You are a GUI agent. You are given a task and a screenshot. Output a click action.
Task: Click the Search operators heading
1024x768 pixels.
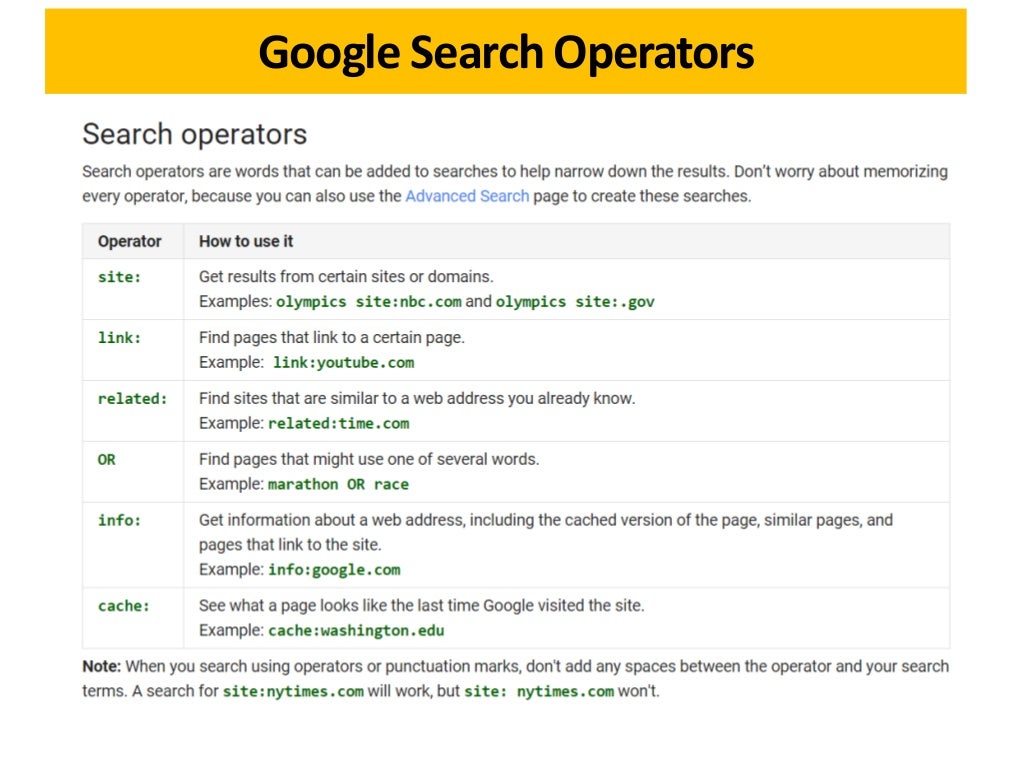coord(195,135)
